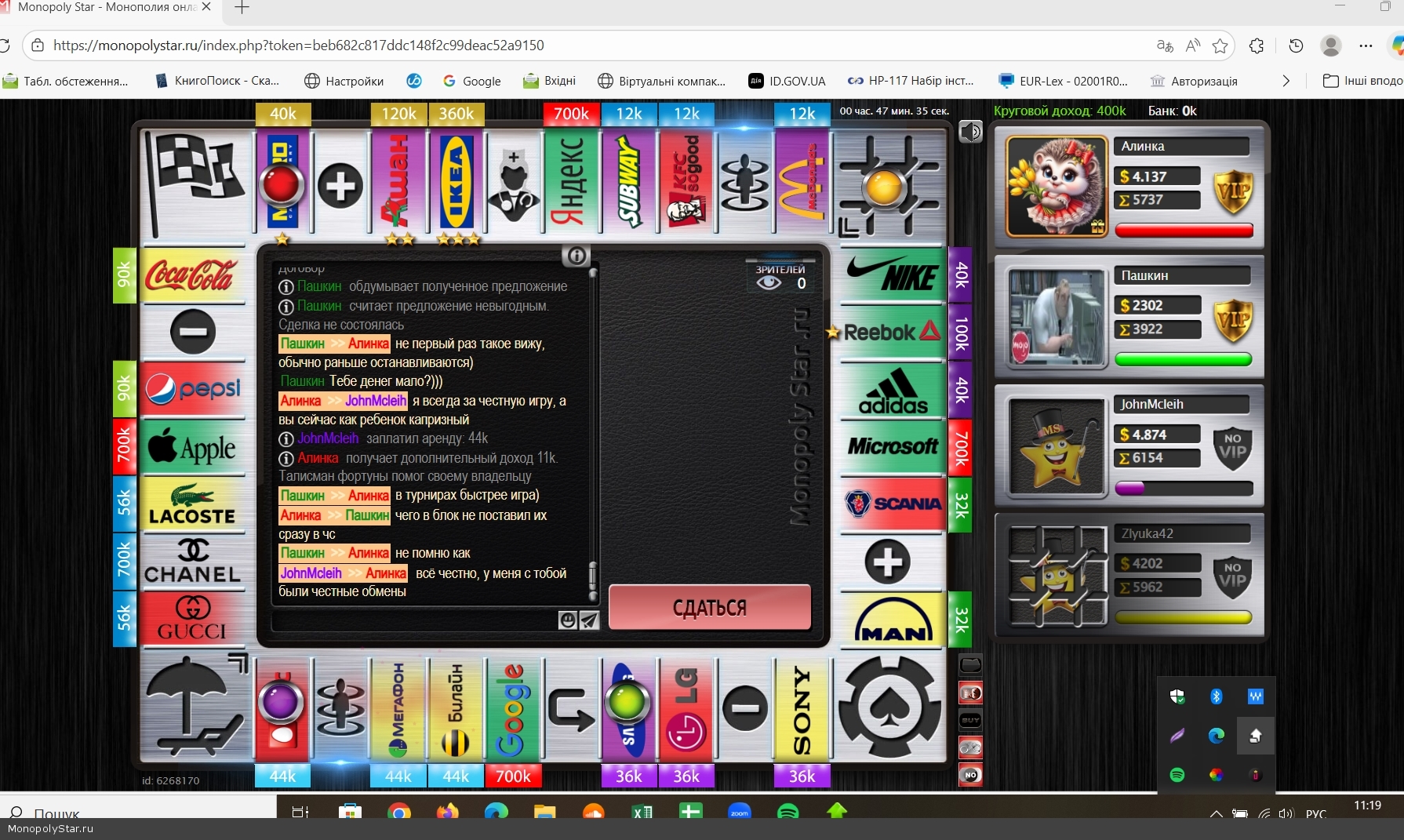Screen dimensions: 1404x840
Task: Send chat message with paper plane icon
Action: point(588,620)
